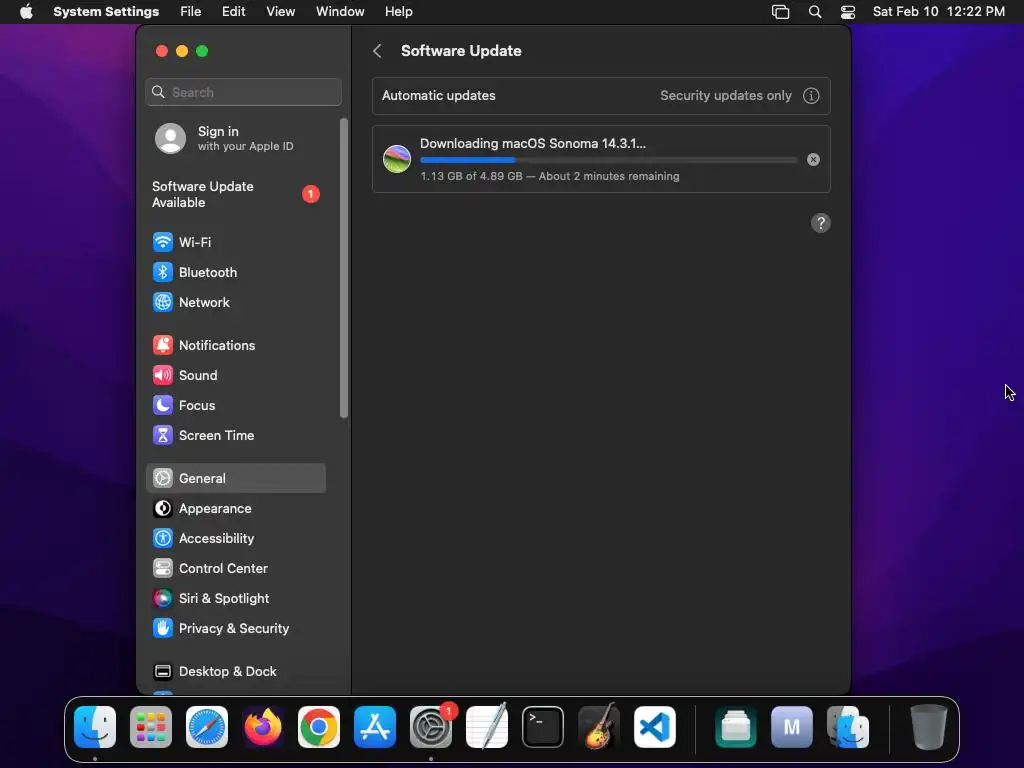Screen dimensions: 1024x768
Task: Open TextEdit from the Dock
Action: coord(487,727)
